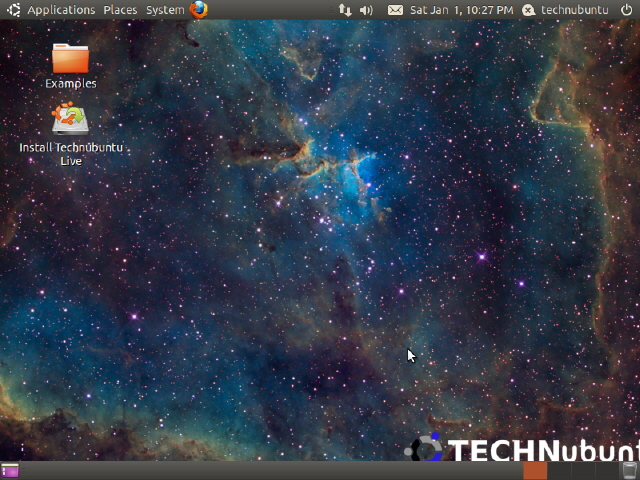Open the volume control speaker icon

366,10
